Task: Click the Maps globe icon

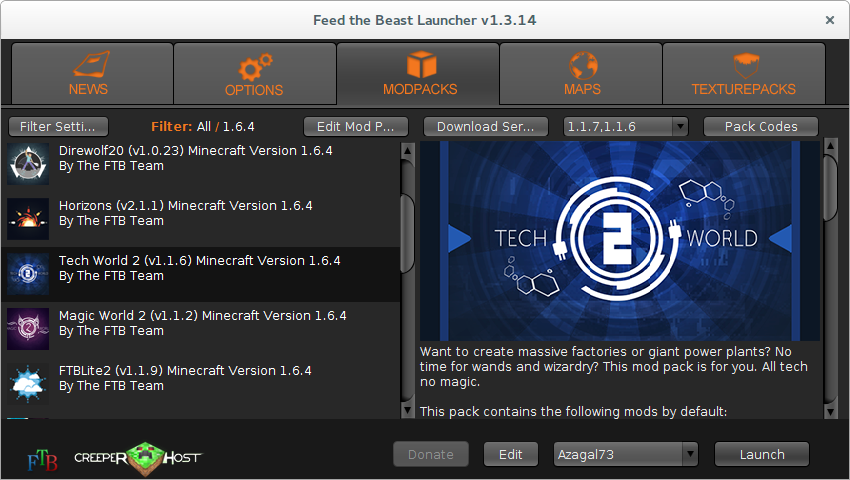Action: (583, 65)
